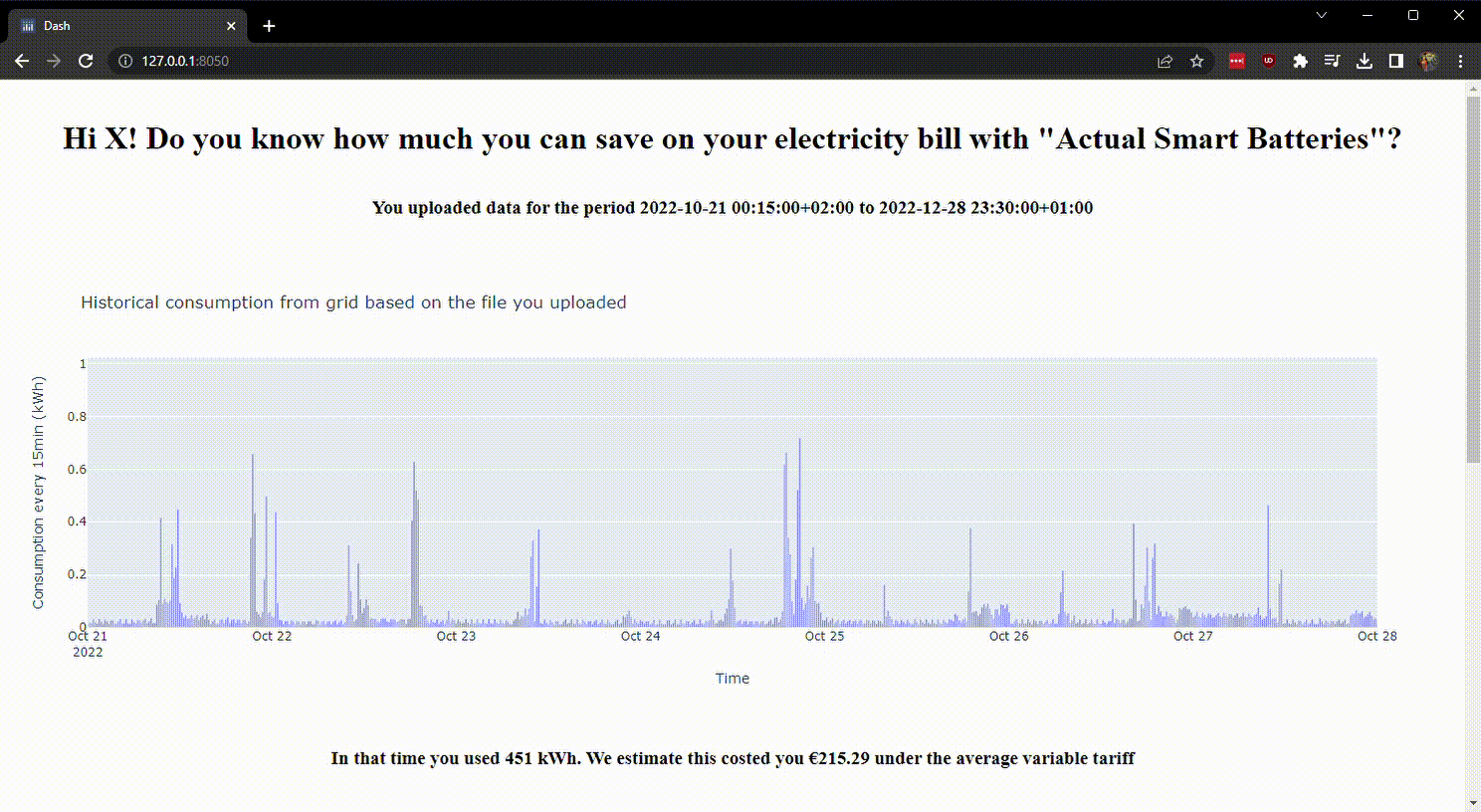
Task: Click the browser back arrow
Action: (x=22, y=61)
